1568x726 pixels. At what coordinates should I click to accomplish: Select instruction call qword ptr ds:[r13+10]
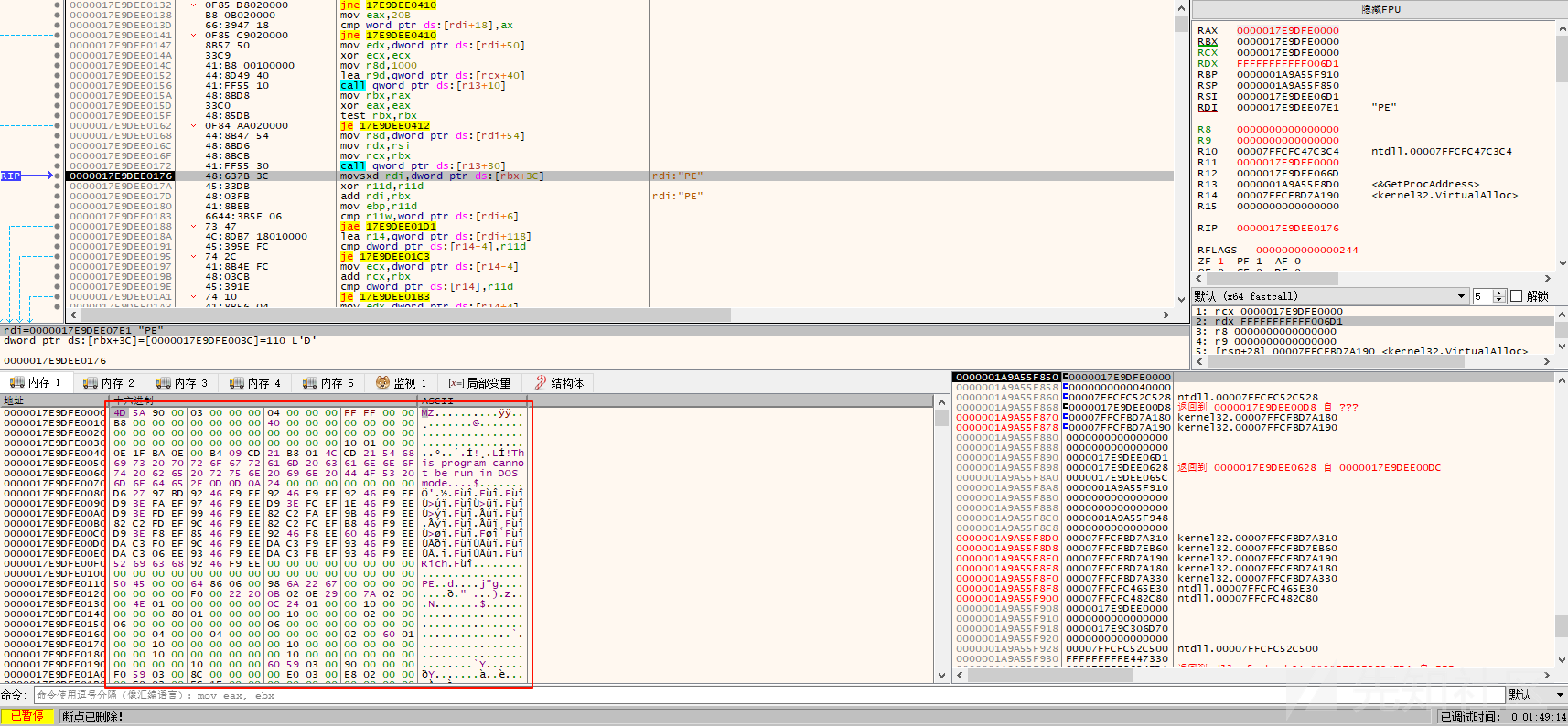click(x=422, y=85)
